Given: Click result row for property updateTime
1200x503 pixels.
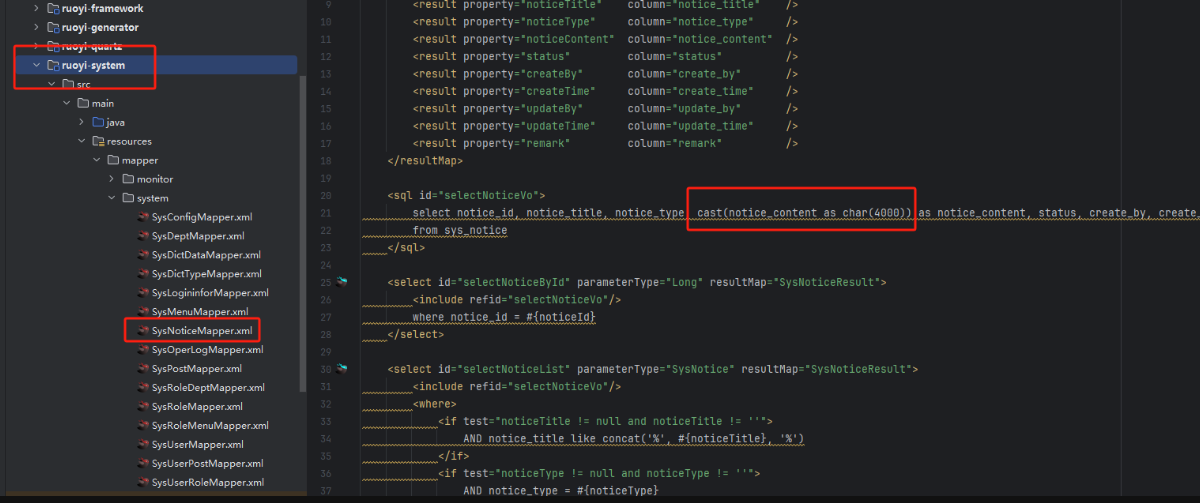Looking at the screenshot, I should (x=605, y=126).
